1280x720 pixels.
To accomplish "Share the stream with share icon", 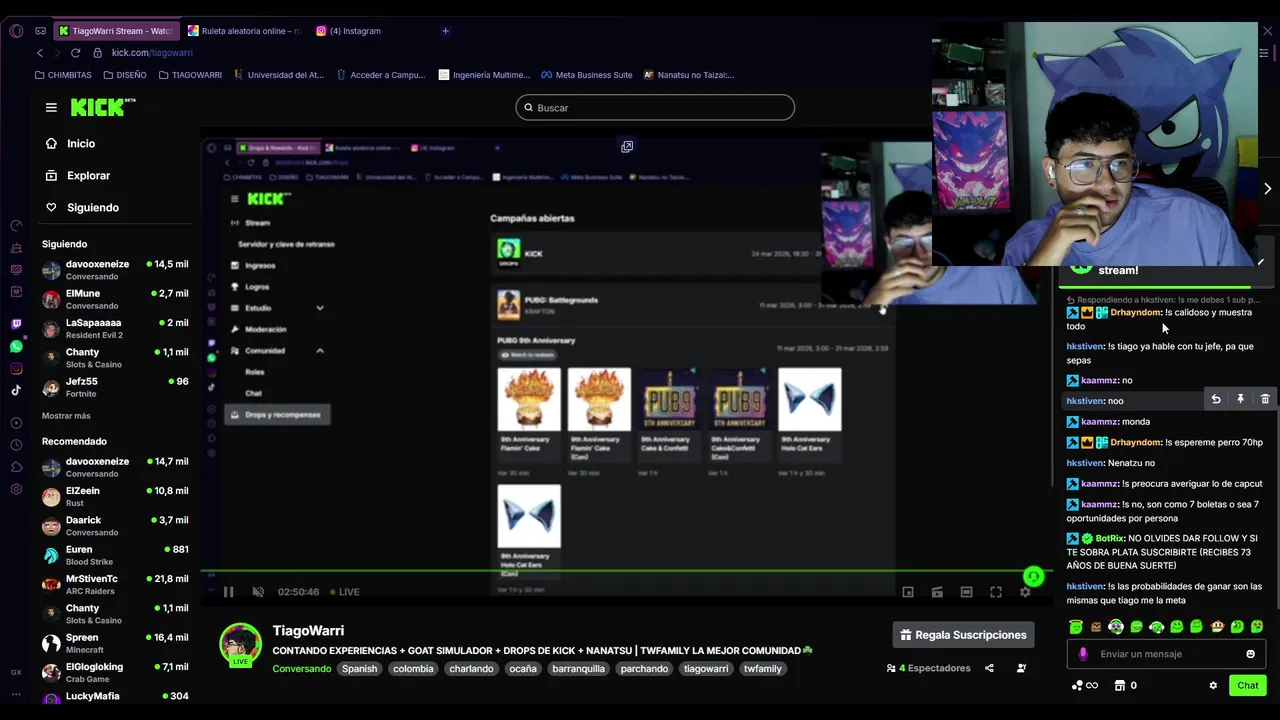I will tap(989, 669).
